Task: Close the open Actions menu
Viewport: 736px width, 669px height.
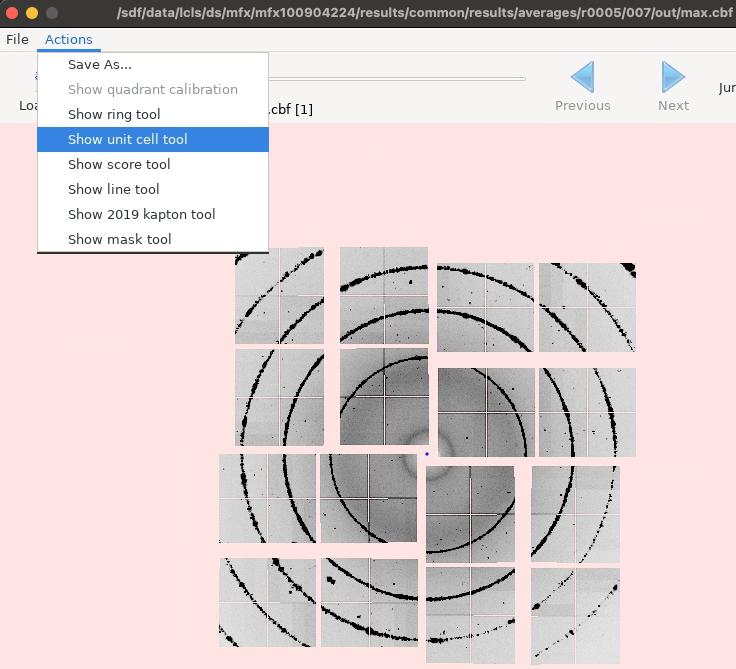Action: click(x=69, y=39)
